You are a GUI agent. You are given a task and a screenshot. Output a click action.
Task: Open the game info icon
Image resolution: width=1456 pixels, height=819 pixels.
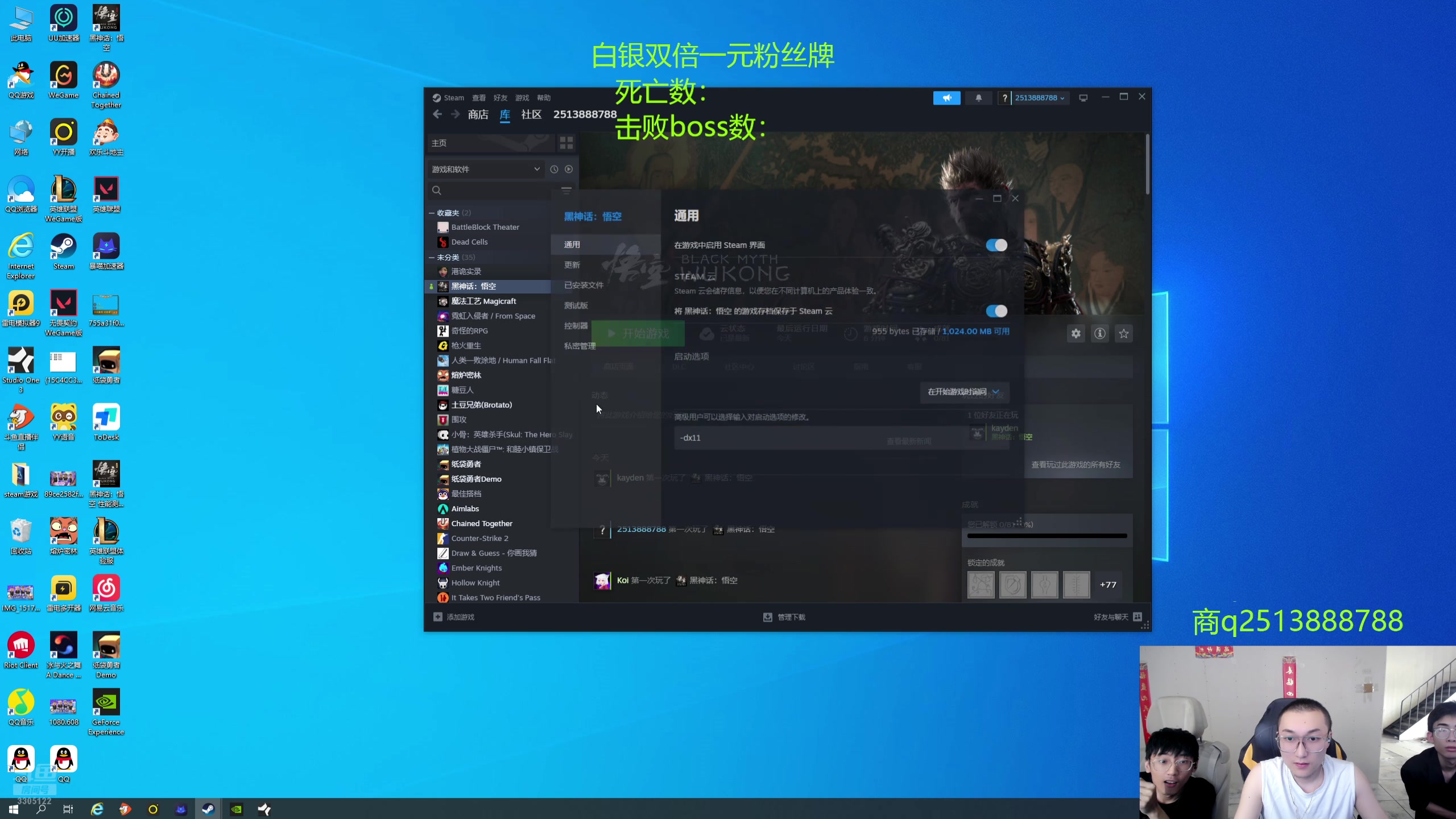[x=1099, y=334]
